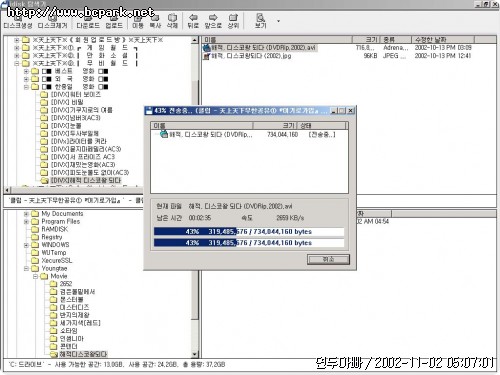The height and width of the screenshot is (375, 500).
Task: Click the upper 43% file progress bar
Action: [249, 231]
